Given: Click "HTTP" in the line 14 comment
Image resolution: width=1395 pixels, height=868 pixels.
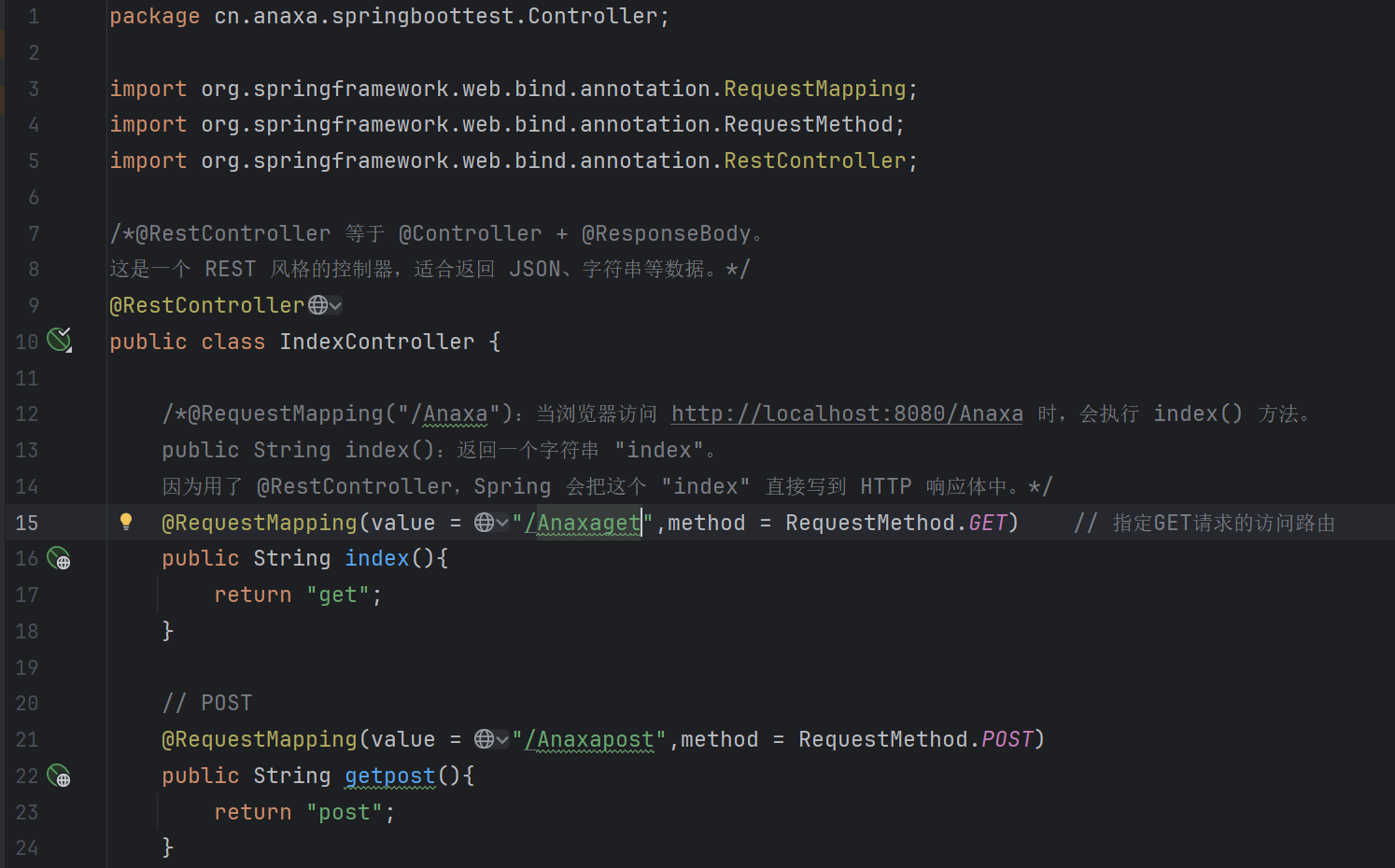Looking at the screenshot, I should pos(886,486).
